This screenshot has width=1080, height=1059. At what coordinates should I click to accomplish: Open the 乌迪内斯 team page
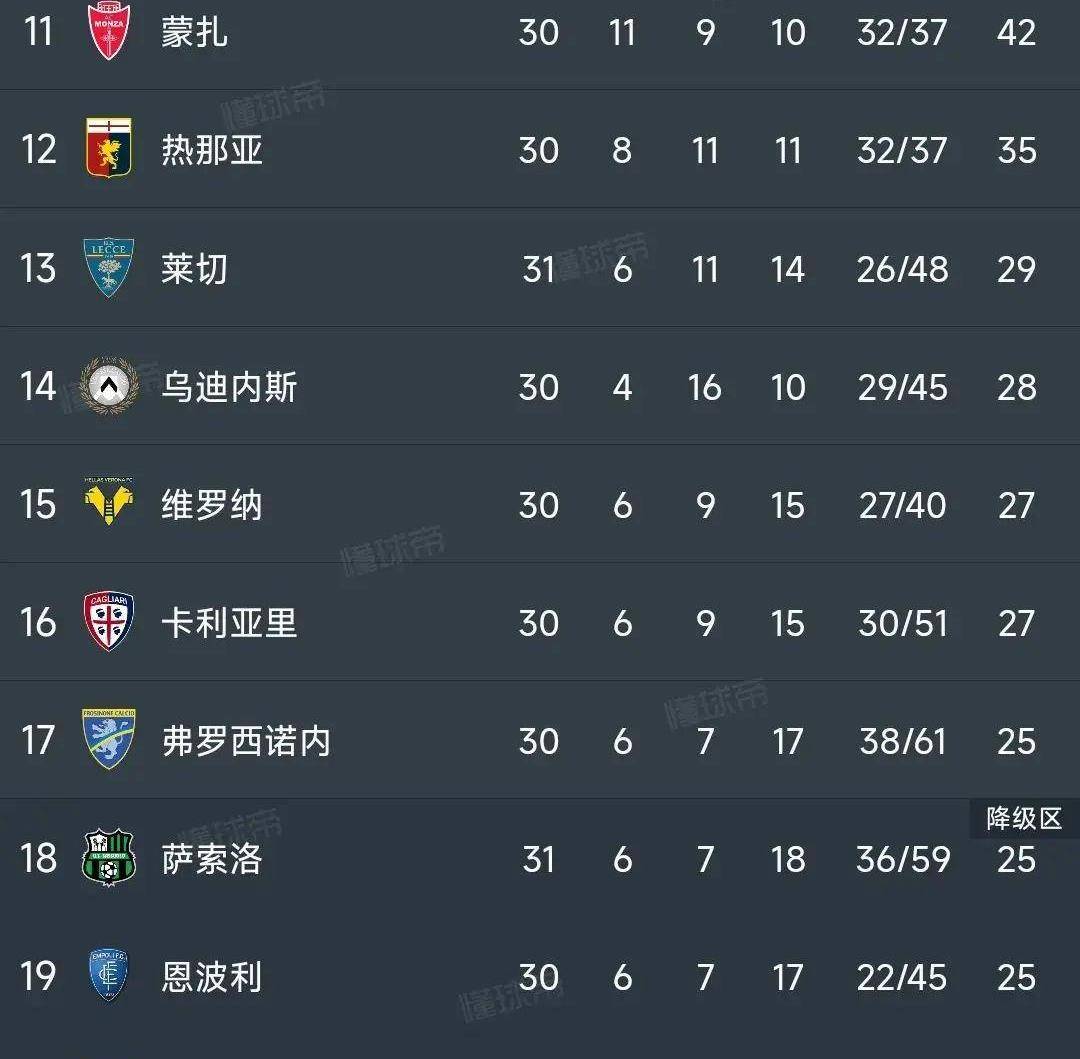(x=229, y=387)
